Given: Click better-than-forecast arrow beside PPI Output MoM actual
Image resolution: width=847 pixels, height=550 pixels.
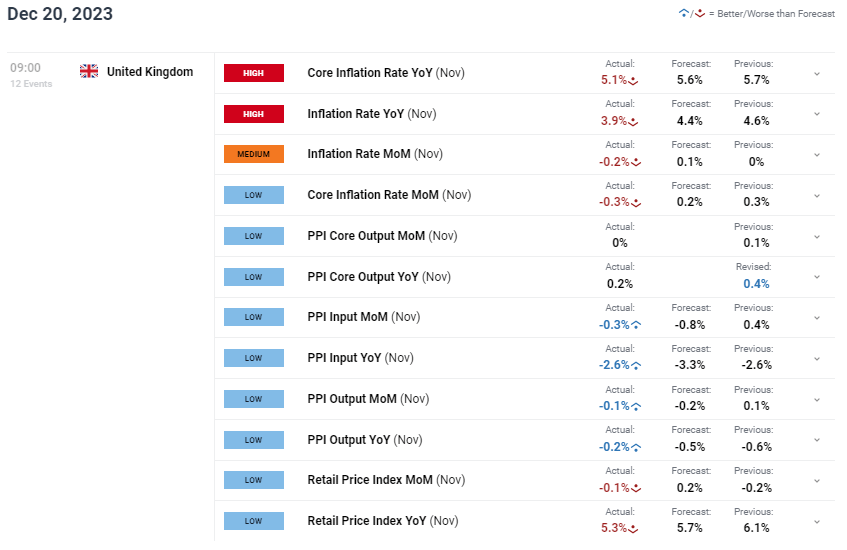Looking at the screenshot, I should click(636, 407).
